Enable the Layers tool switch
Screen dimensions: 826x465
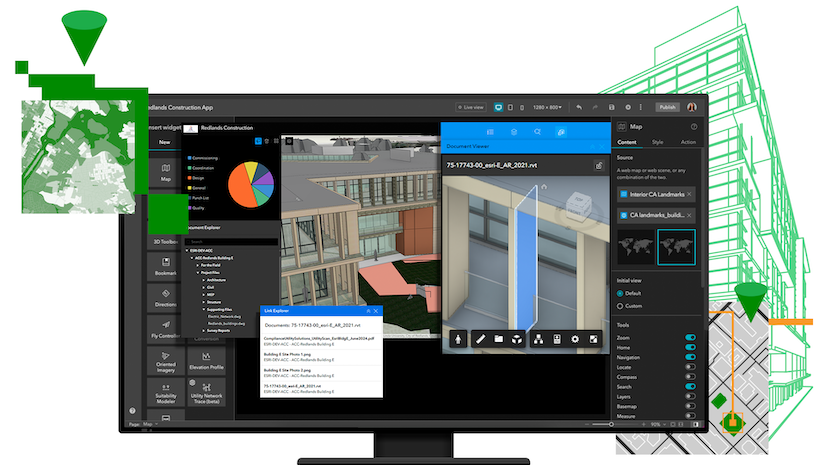(x=690, y=397)
